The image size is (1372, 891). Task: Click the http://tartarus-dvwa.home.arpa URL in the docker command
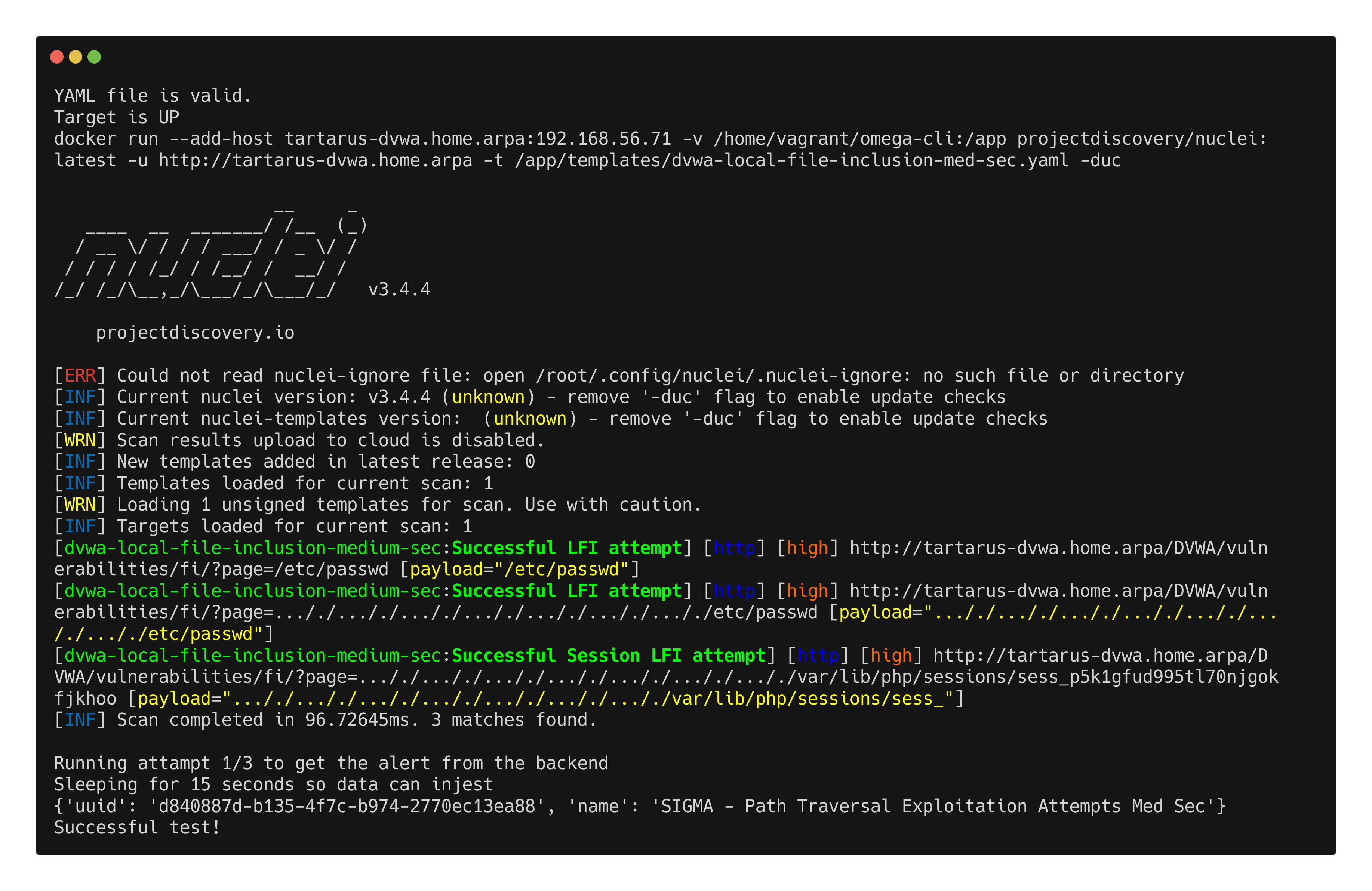(315, 160)
